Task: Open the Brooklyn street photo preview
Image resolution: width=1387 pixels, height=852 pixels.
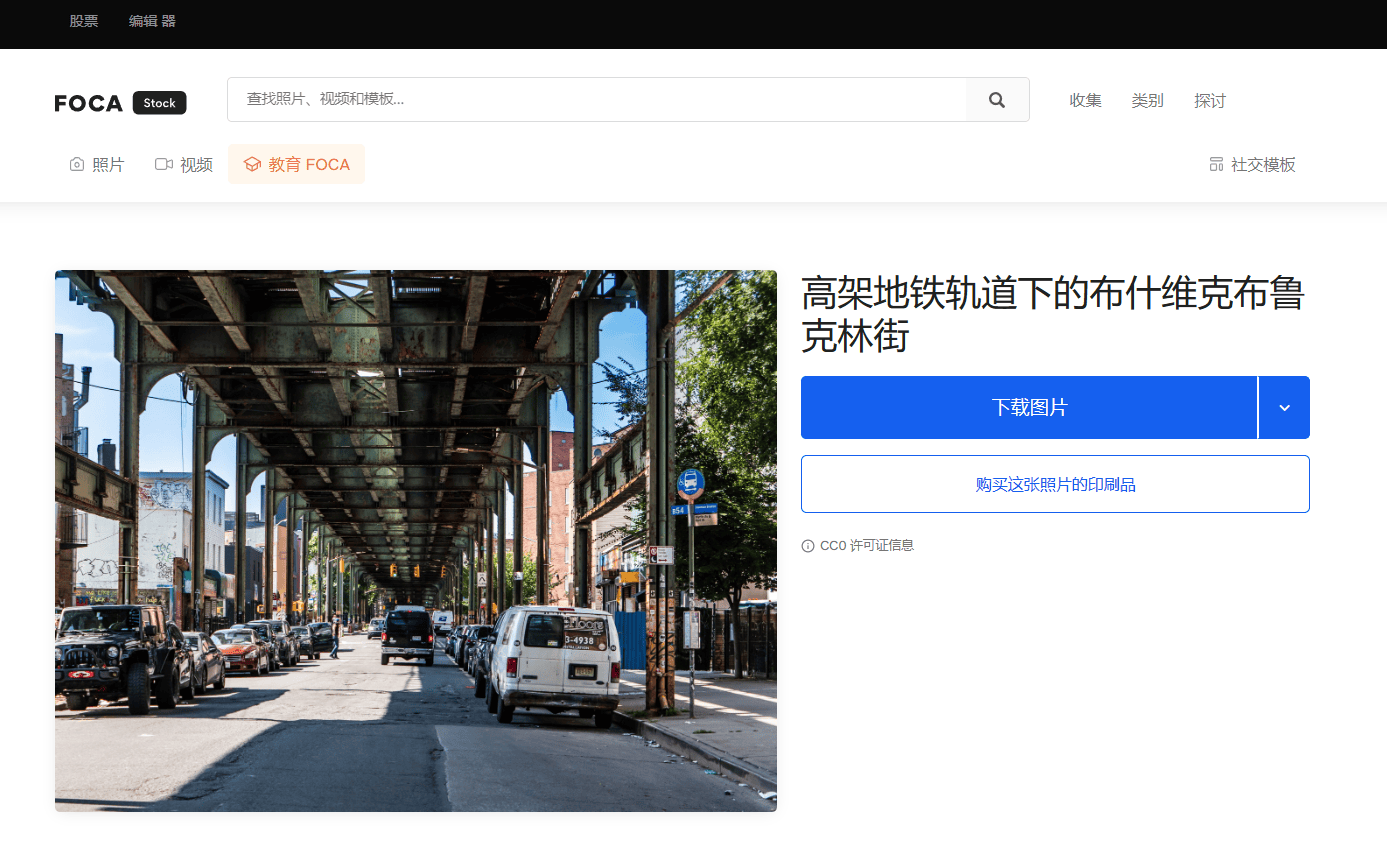Action: [x=416, y=540]
